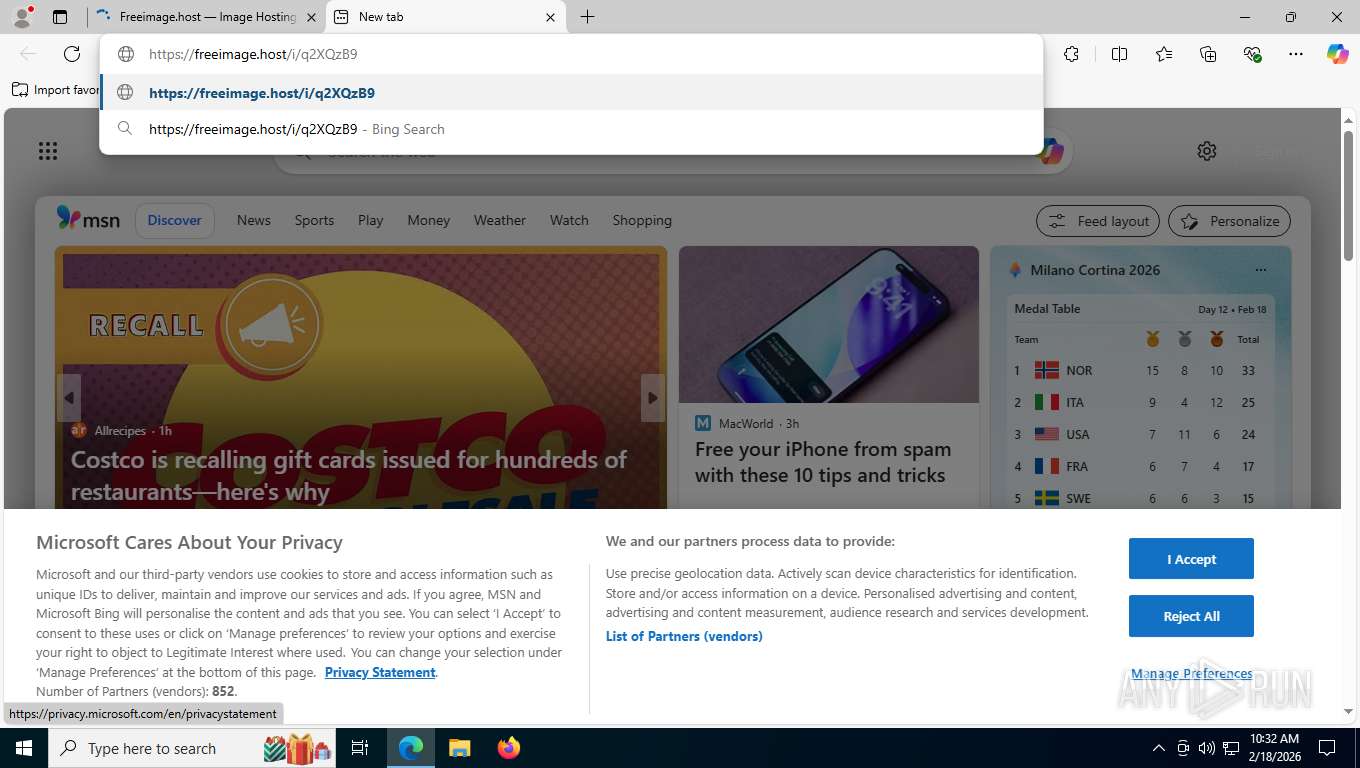1360x768 pixels.
Task: Click Import favorites bar item
Action: (56, 90)
